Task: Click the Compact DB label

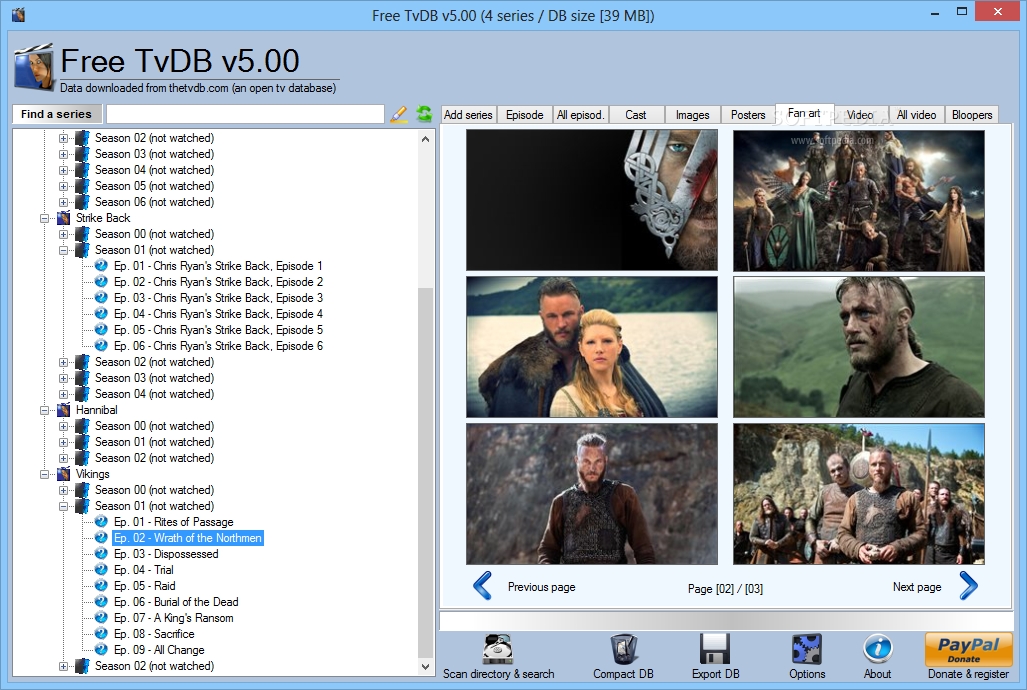Action: tap(623, 674)
